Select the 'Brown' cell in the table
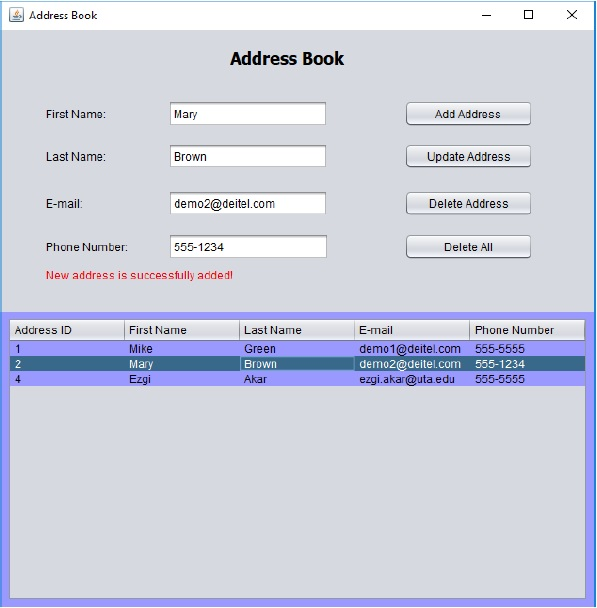Image resolution: width=597 pixels, height=608 pixels. click(297, 364)
